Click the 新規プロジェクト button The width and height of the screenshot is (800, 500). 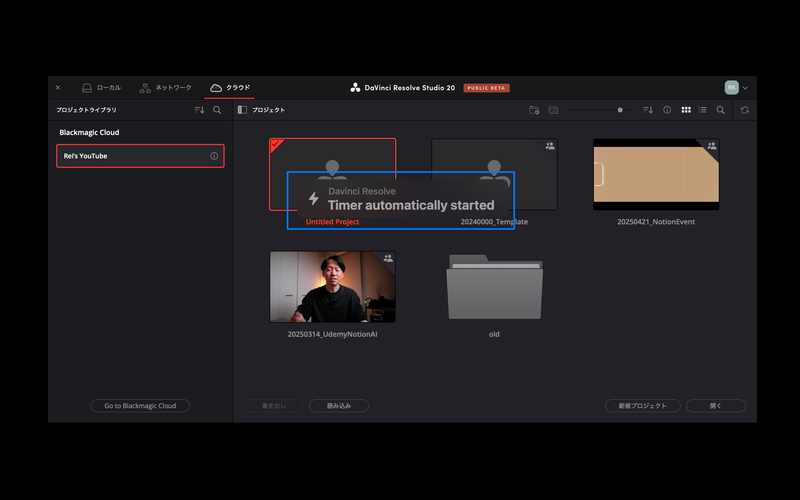(642, 406)
